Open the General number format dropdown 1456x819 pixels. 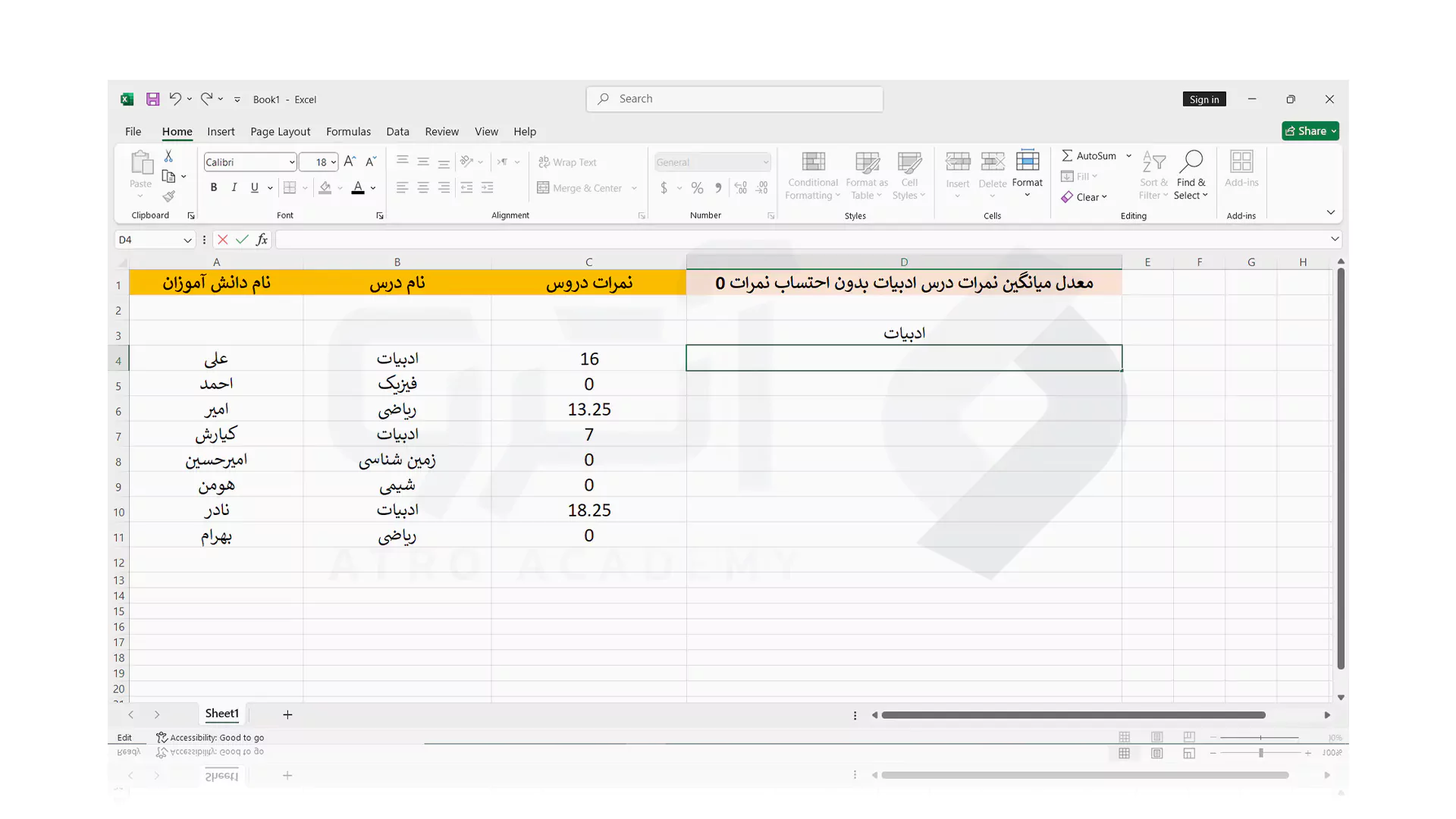pyautogui.click(x=766, y=162)
